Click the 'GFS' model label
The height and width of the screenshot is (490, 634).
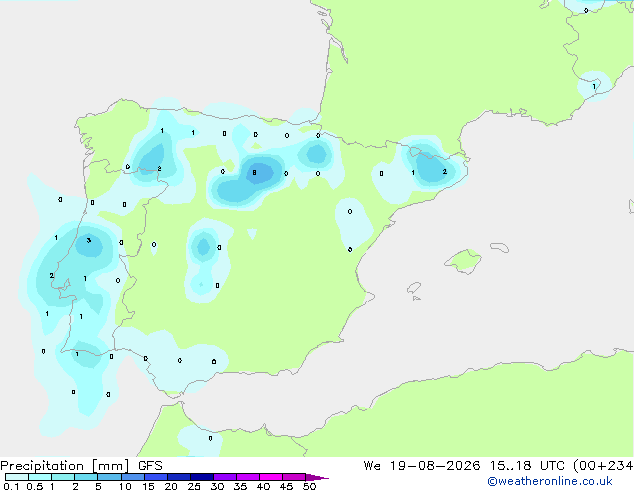pyautogui.click(x=150, y=466)
